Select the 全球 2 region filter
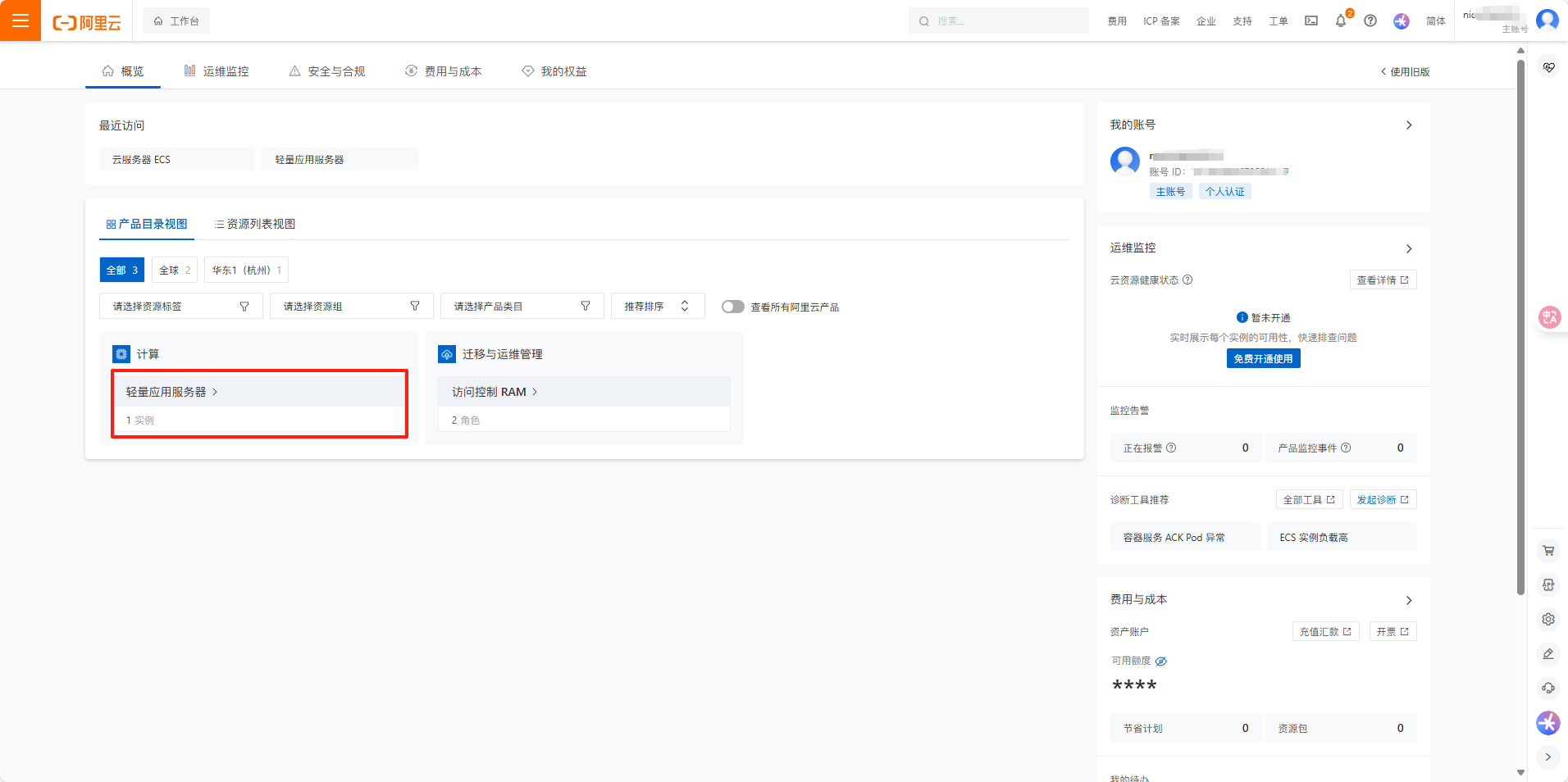Screen dimensions: 1568x782 pyautogui.click(x=175, y=270)
